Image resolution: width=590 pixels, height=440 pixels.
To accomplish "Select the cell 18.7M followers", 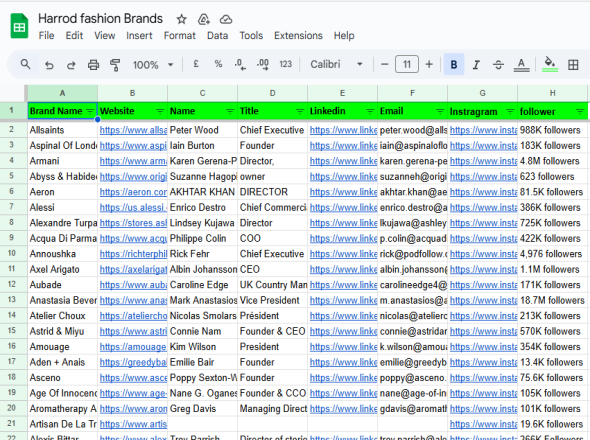I will (552, 300).
